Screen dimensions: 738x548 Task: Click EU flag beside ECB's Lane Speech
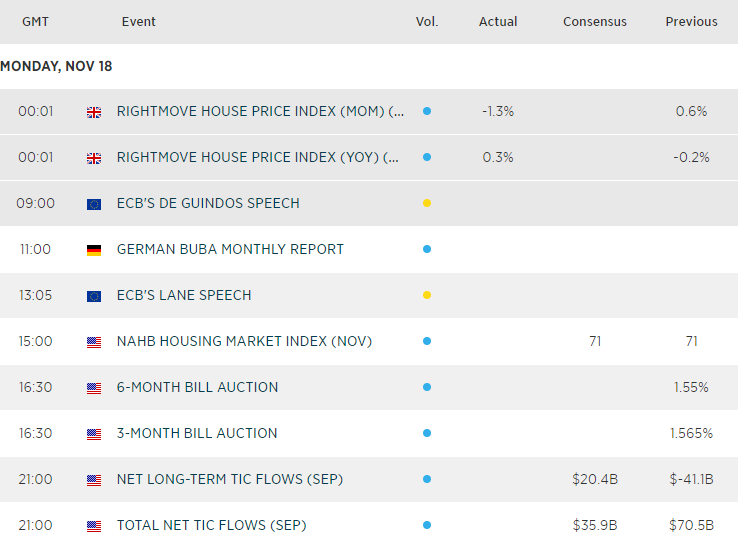pos(94,296)
